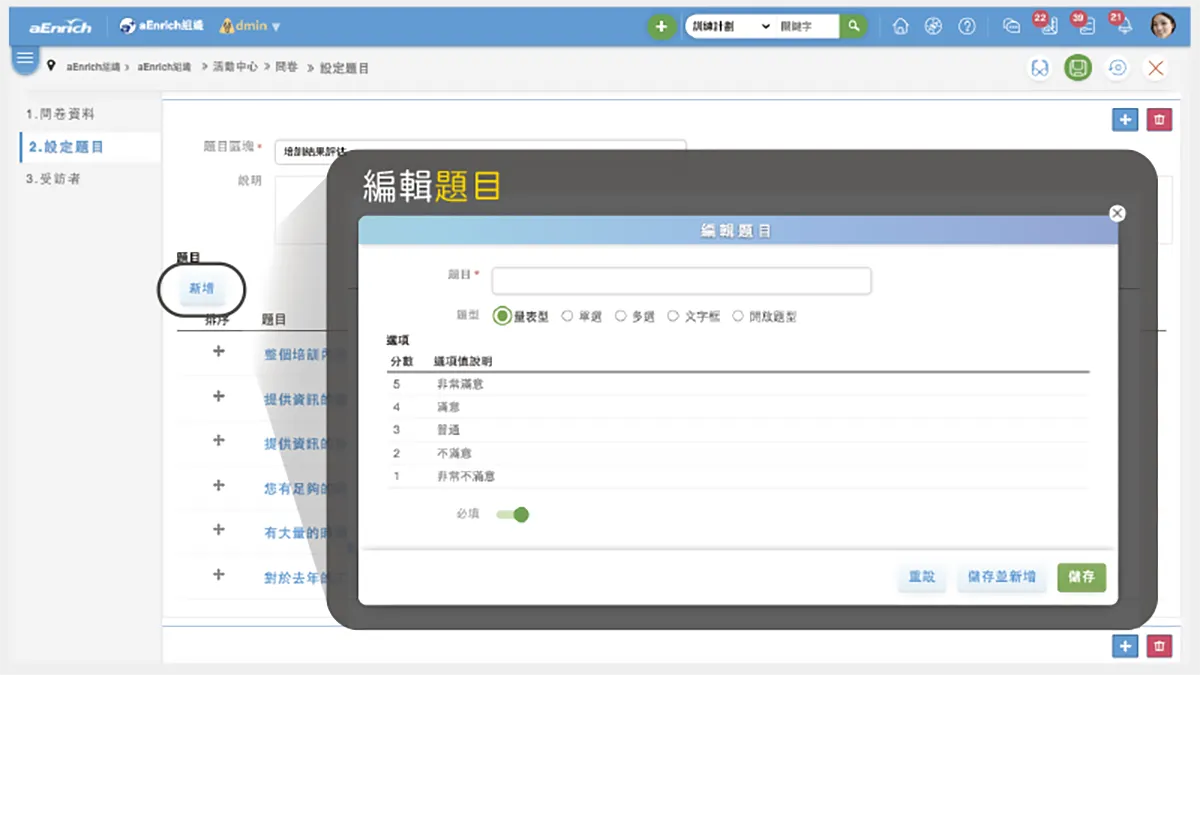Go to the home page icon
The image size is (1200, 825).
[x=900, y=27]
